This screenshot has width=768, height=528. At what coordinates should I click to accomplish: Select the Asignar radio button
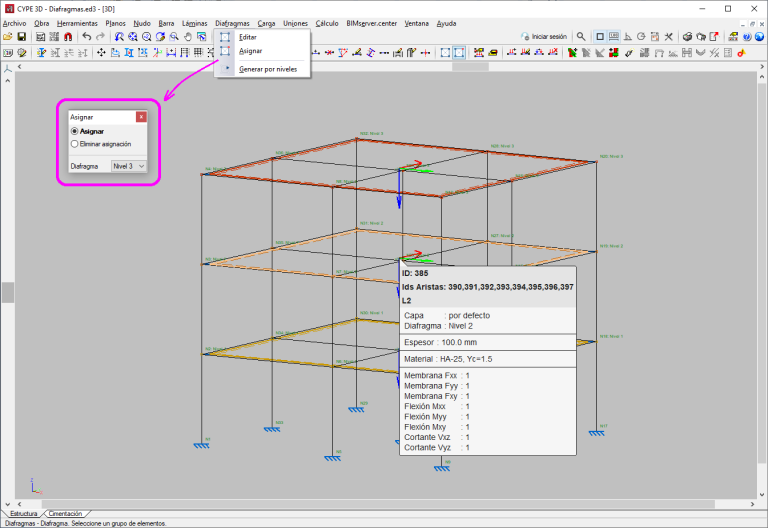(x=75, y=131)
